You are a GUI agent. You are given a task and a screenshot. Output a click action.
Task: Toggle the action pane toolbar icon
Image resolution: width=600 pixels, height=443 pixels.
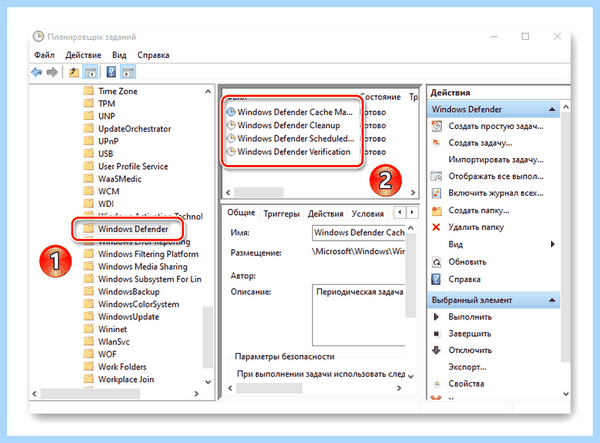coord(128,72)
